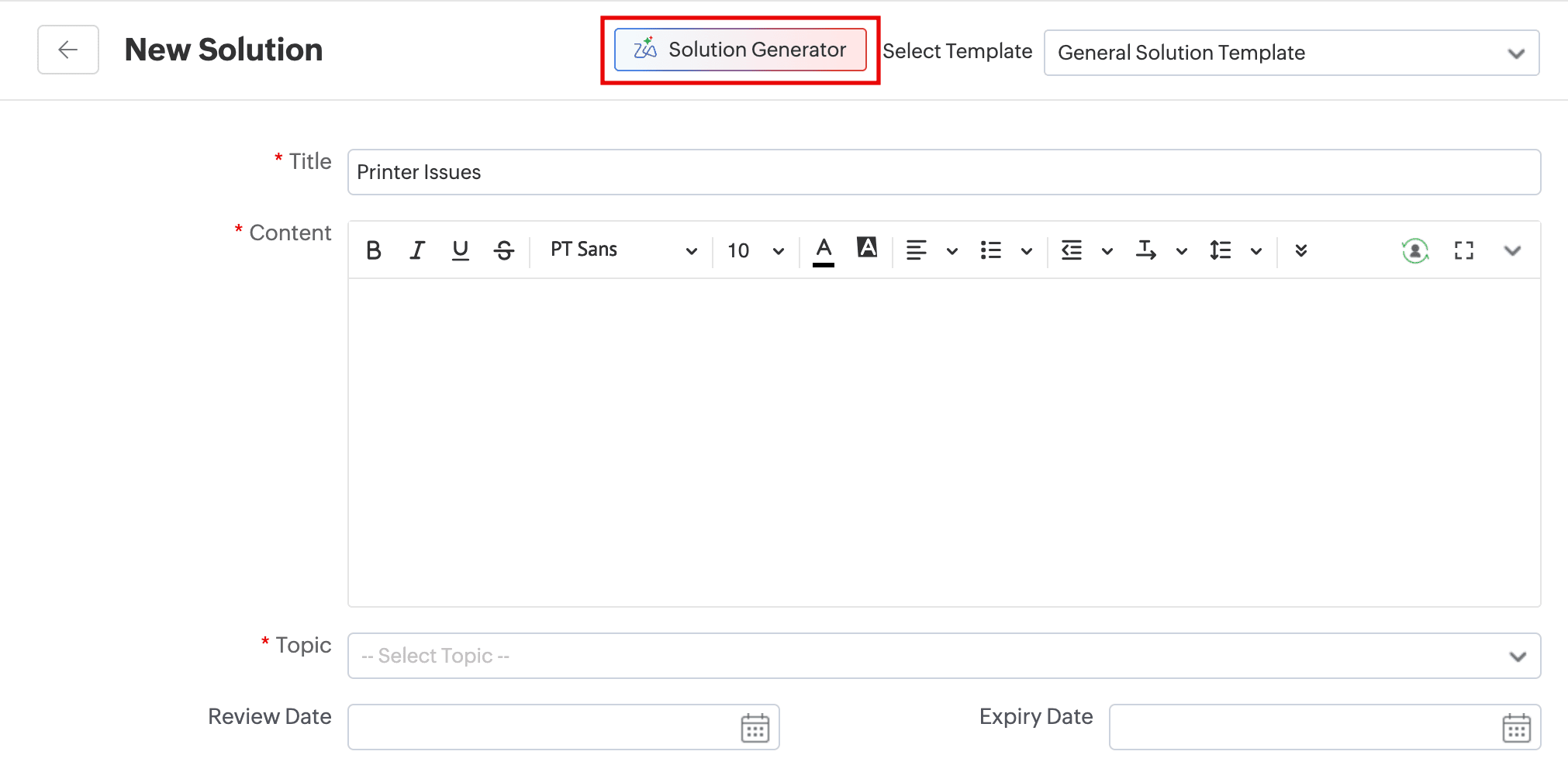Click the green user avatar icon in the editor toolbar
1568x772 pixels.
[1415, 250]
